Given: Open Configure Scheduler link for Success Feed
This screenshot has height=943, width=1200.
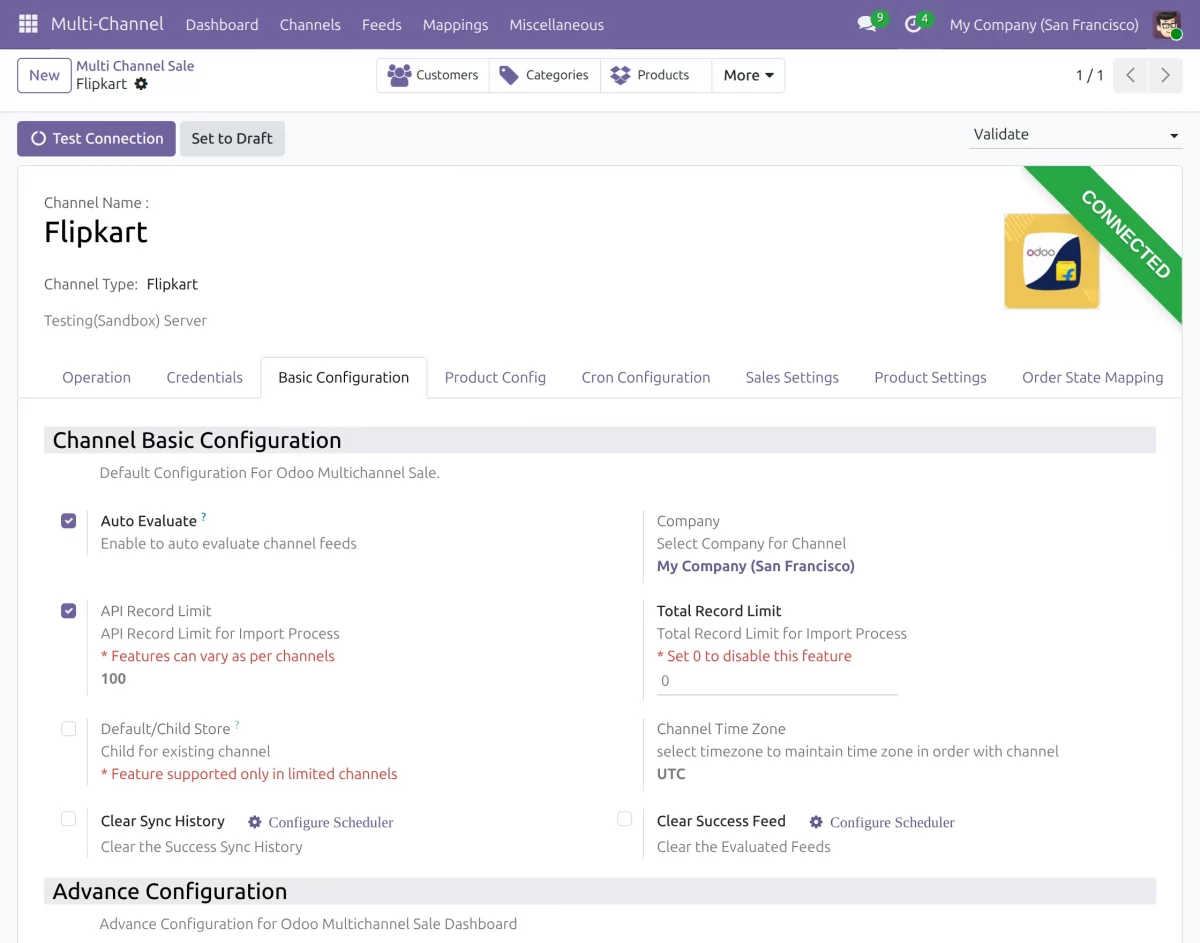Looking at the screenshot, I should pos(892,822).
